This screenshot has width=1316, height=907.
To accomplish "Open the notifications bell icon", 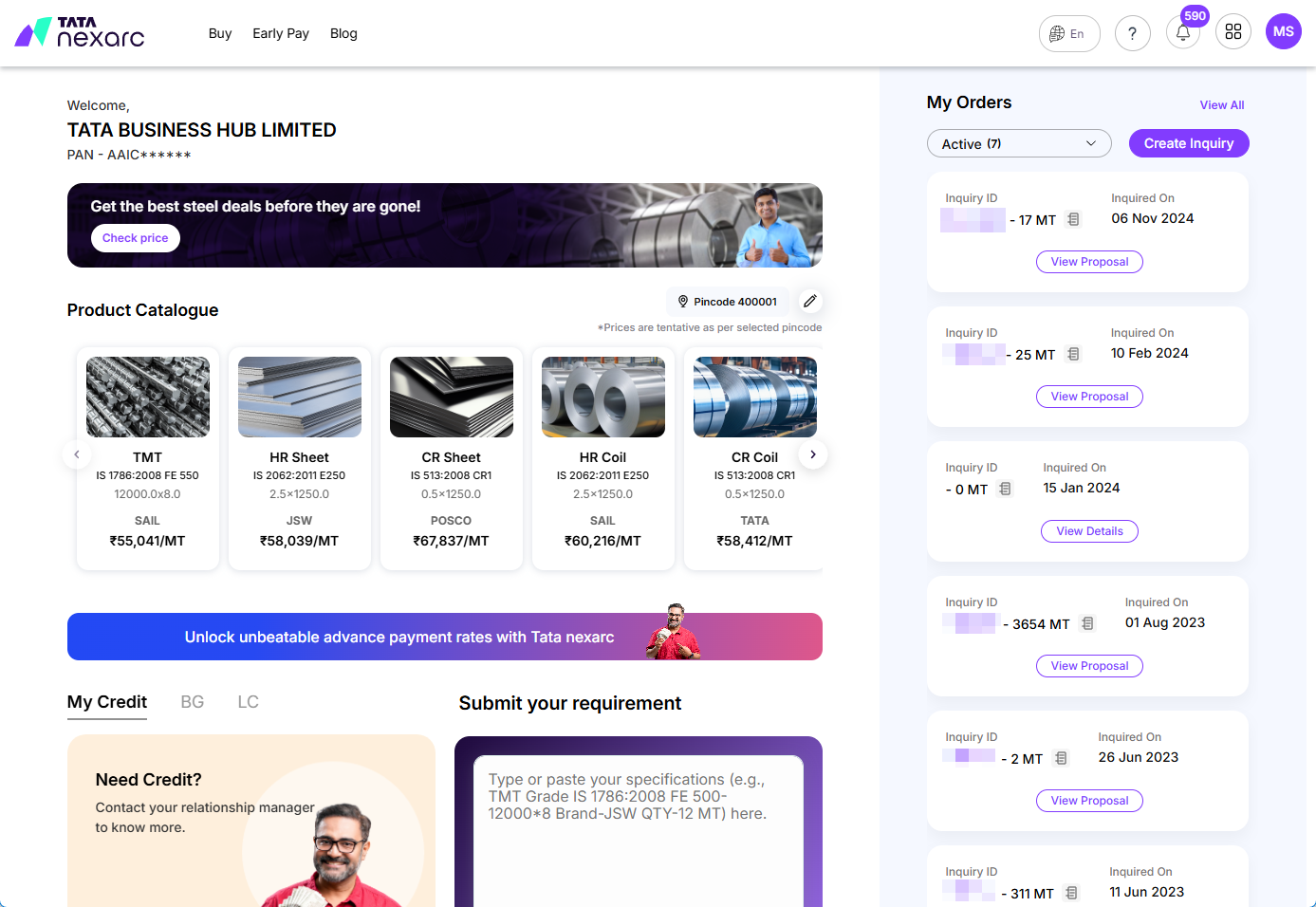I will (x=1183, y=33).
